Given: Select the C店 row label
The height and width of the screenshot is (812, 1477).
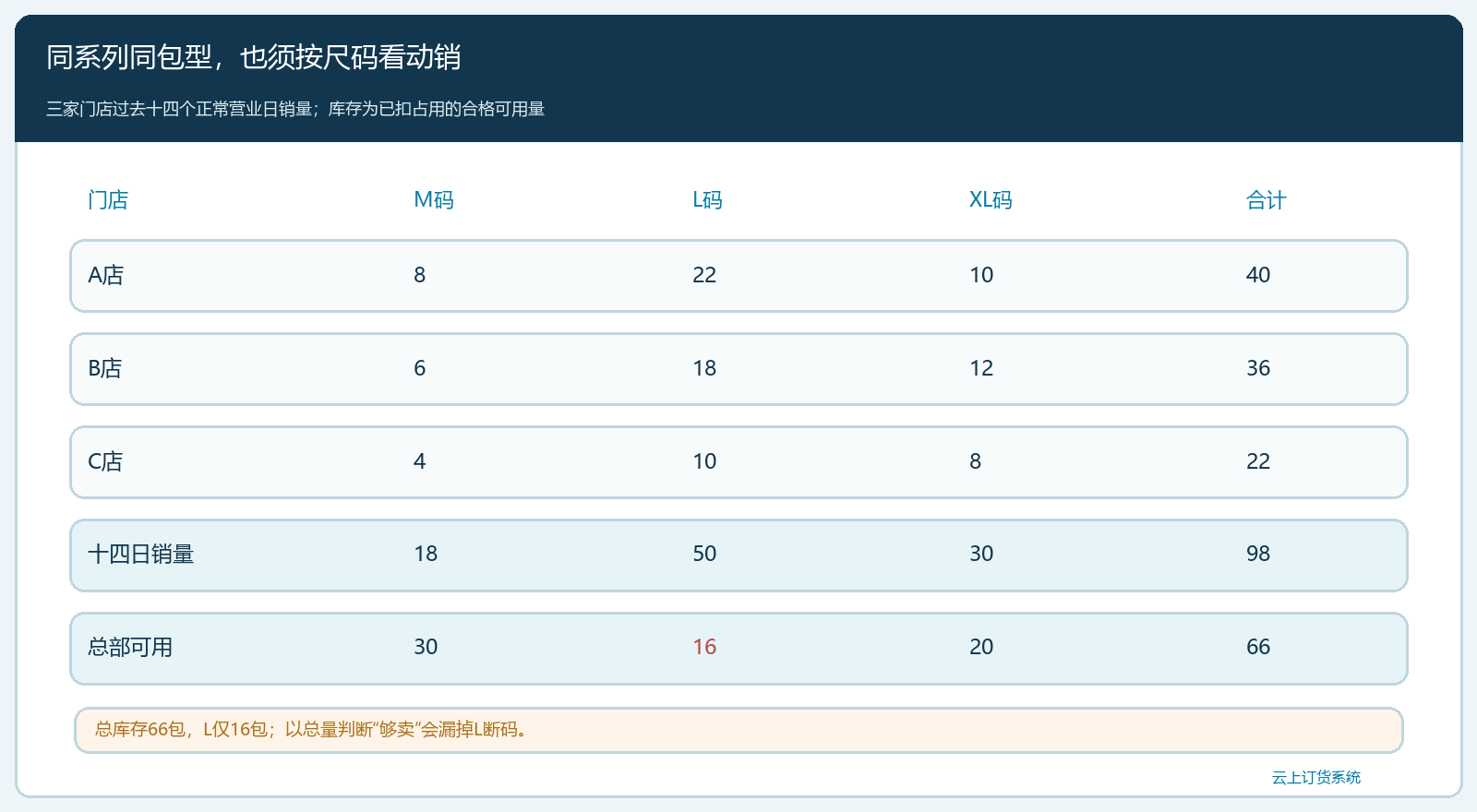Looking at the screenshot, I should click(104, 461).
